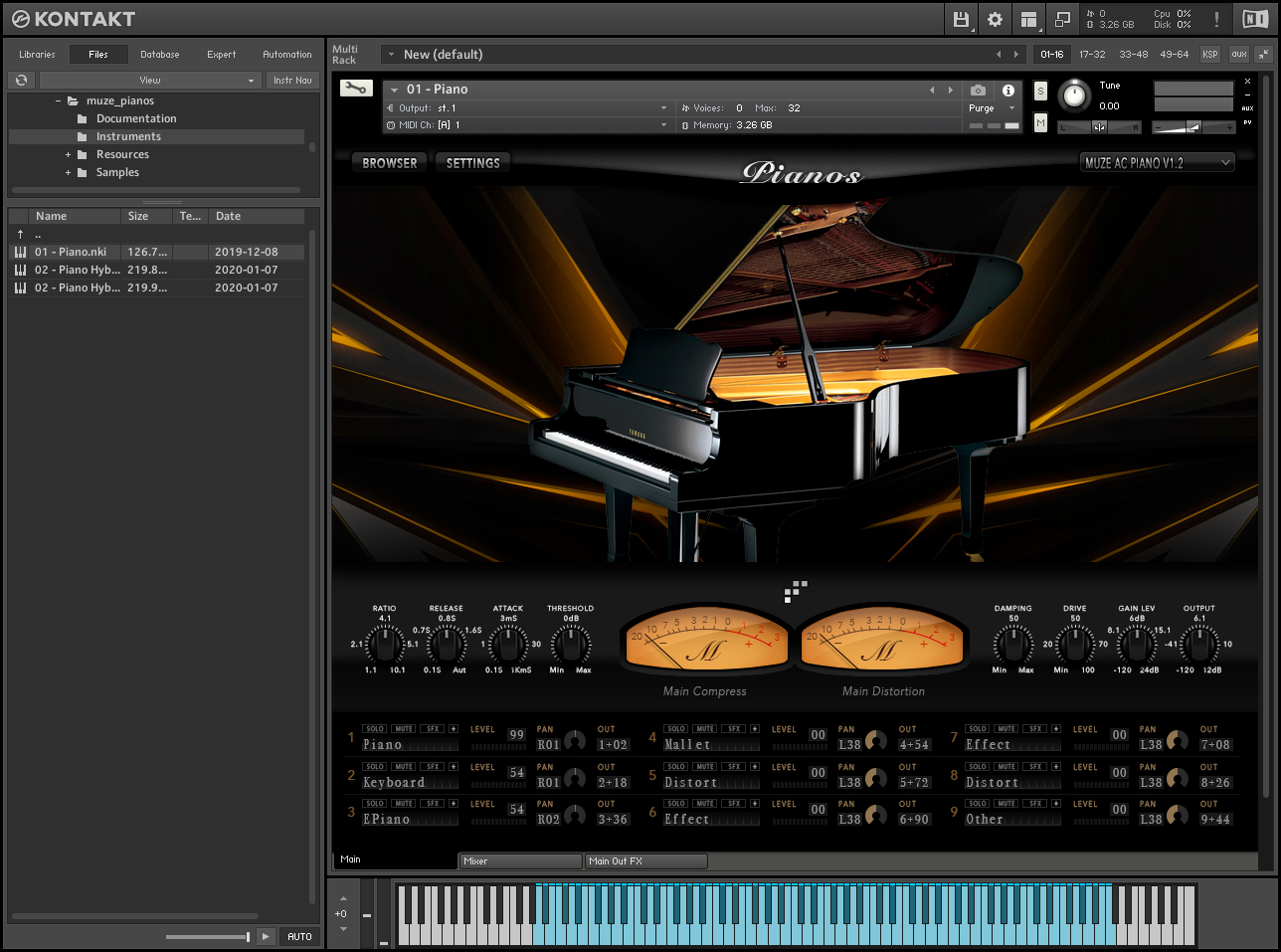Open the workspace layout panel icon
The image size is (1281, 952).
pos(1028,19)
